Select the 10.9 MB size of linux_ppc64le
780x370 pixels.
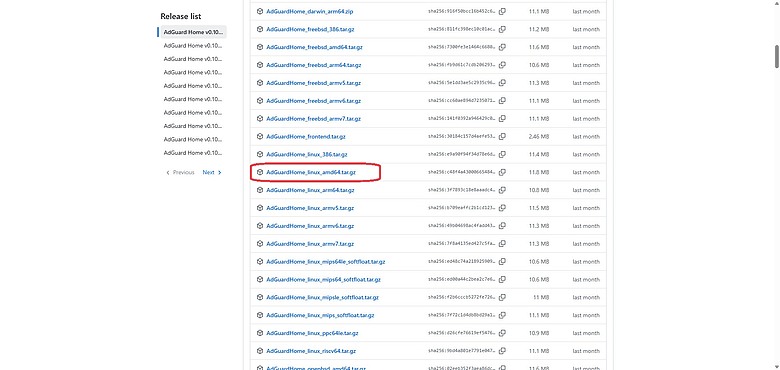(x=540, y=333)
